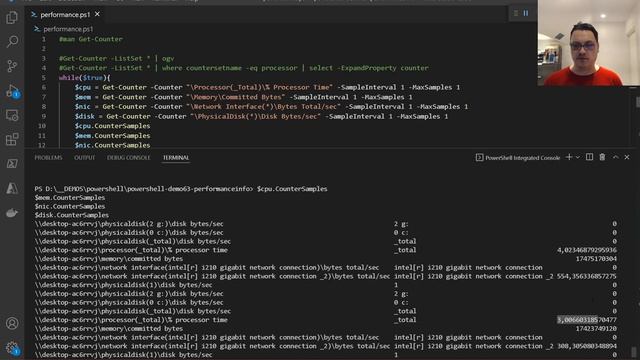
Task: Open the Search view in activity bar
Action: (x=12, y=41)
